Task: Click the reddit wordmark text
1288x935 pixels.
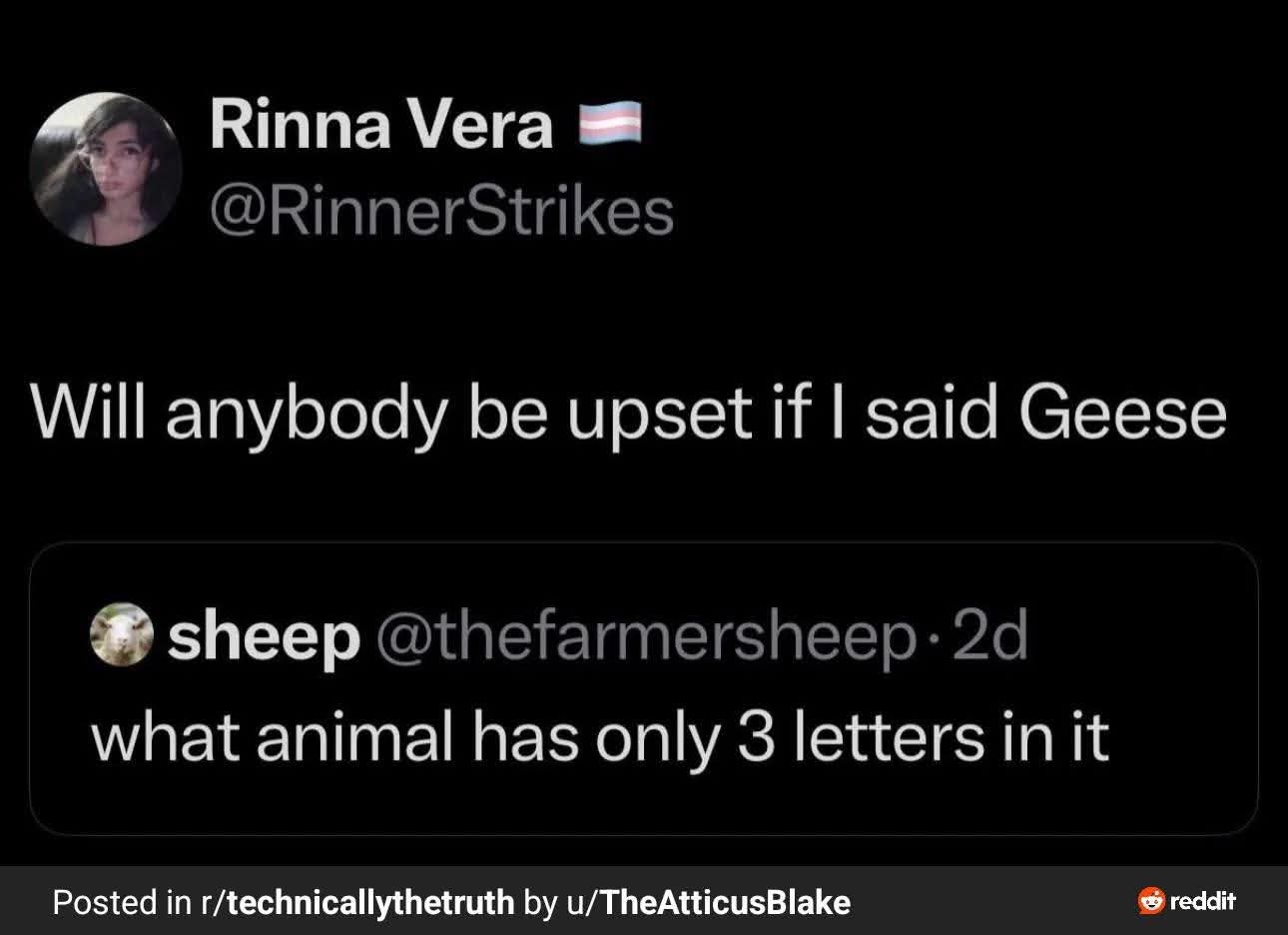Action: 1203,901
